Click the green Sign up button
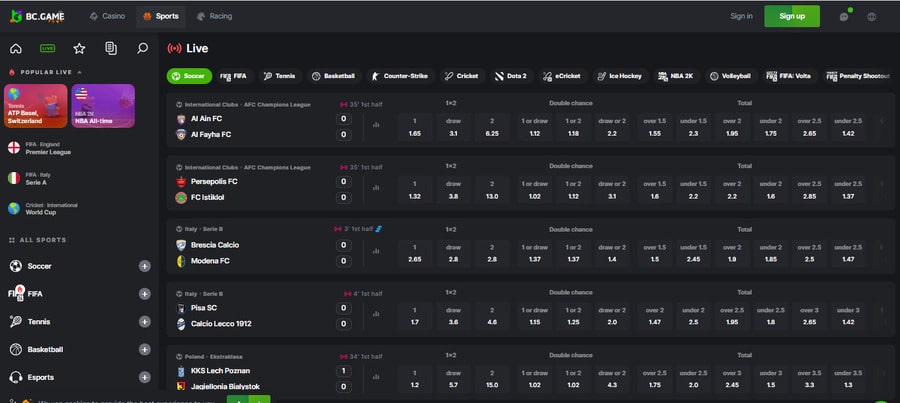Screen dimensions: 900x403 (792, 17)
